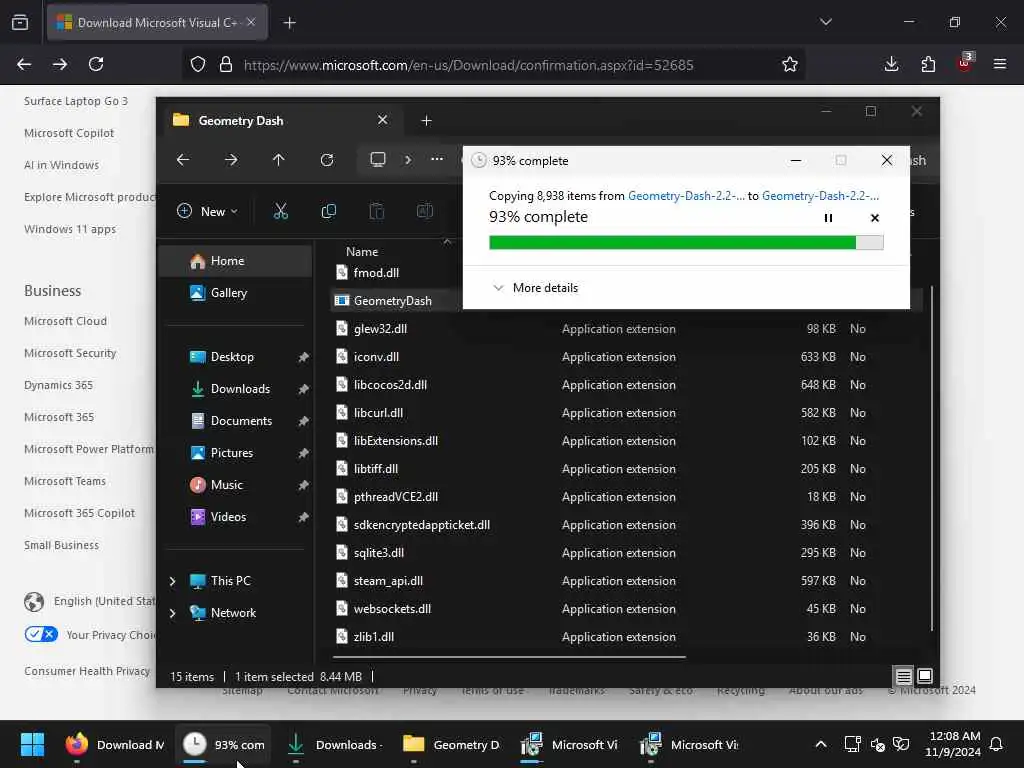This screenshot has height=768, width=1024.
Task: Open Firefox extensions puzzle icon
Action: (x=928, y=64)
